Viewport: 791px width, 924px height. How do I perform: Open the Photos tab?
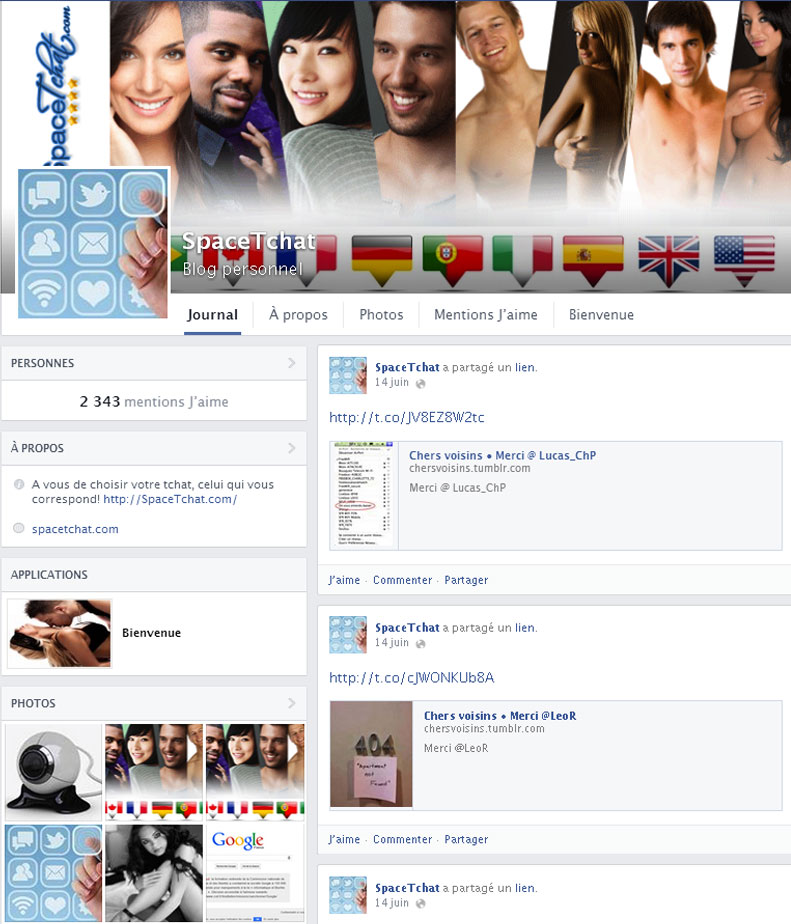(x=381, y=315)
